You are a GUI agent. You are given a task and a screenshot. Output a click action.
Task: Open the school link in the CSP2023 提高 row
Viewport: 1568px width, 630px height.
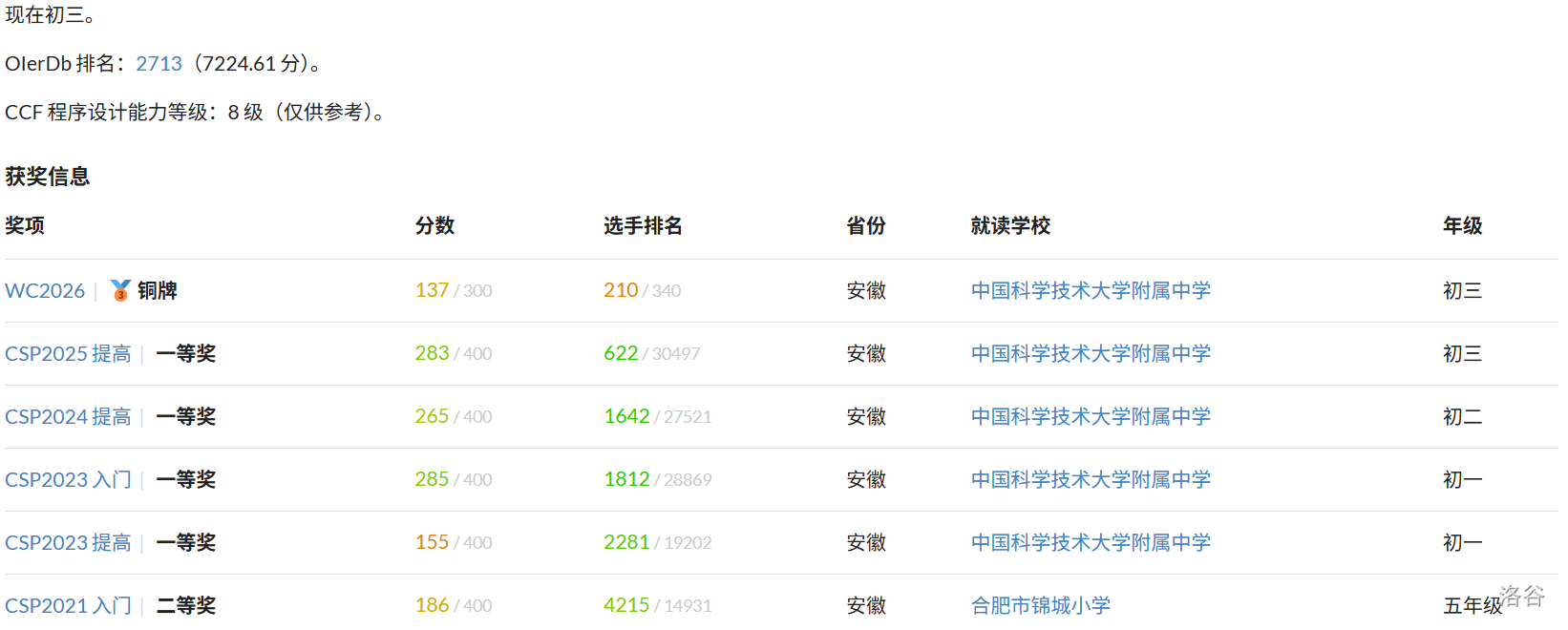point(1091,542)
